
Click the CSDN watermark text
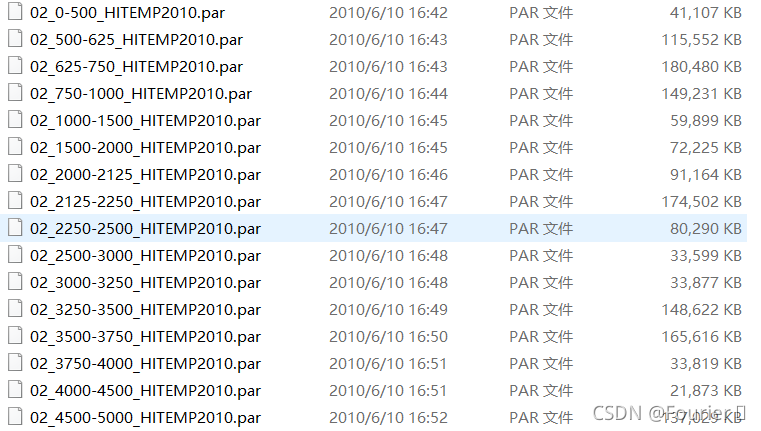(x=670, y=413)
